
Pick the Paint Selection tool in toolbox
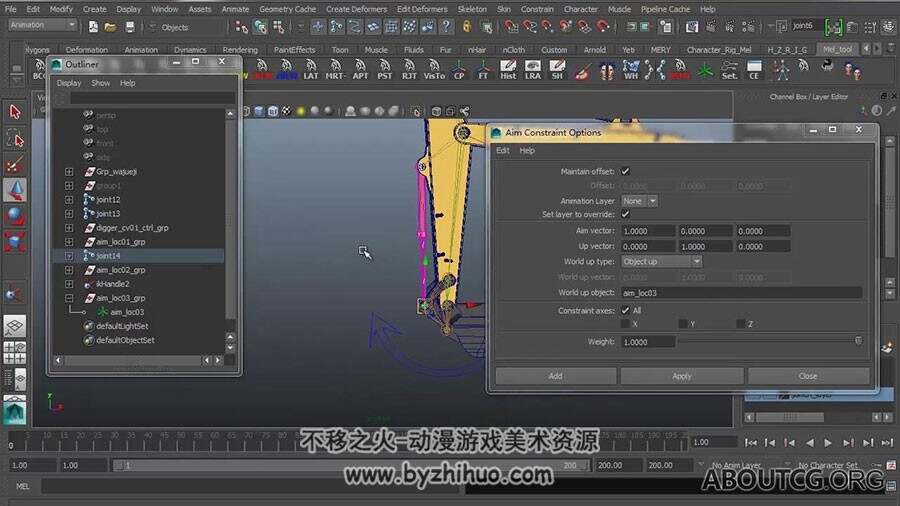click(x=15, y=166)
